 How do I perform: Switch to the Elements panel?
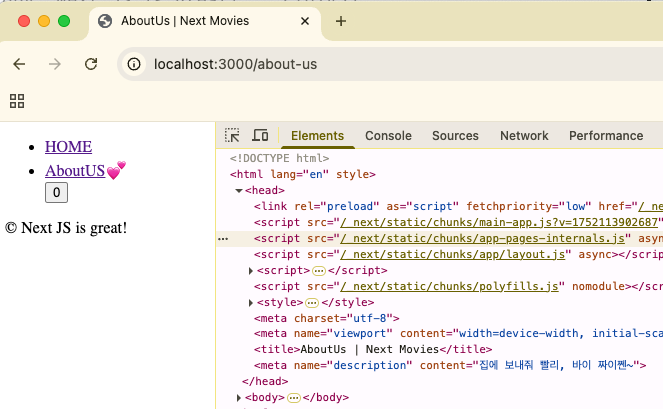[317, 136]
